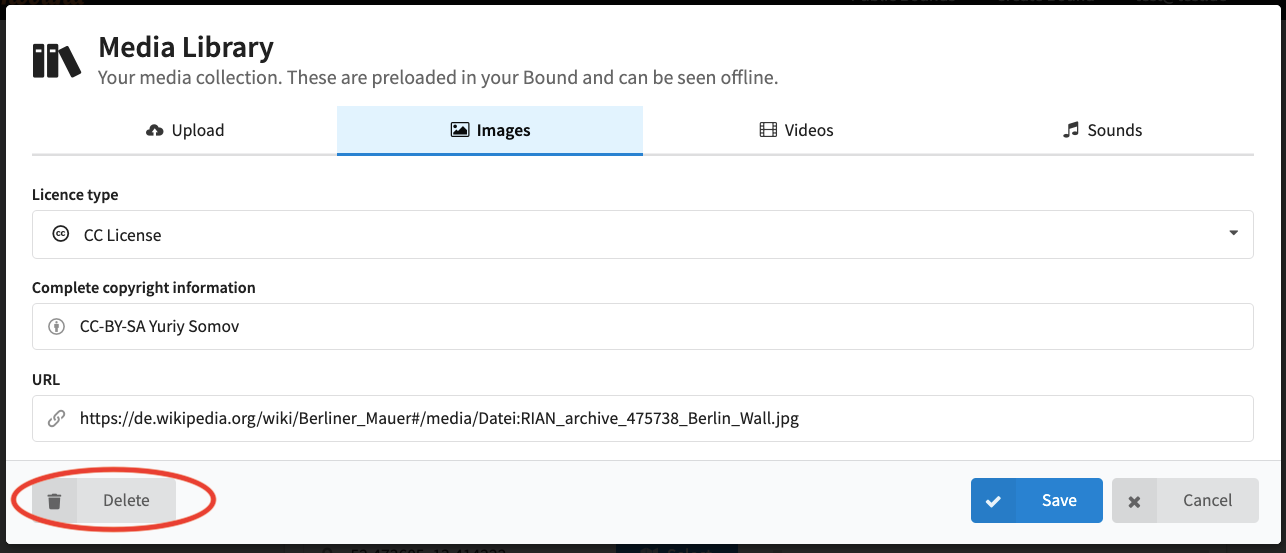
Task: Go to the Sounds tab
Action: click(1101, 130)
